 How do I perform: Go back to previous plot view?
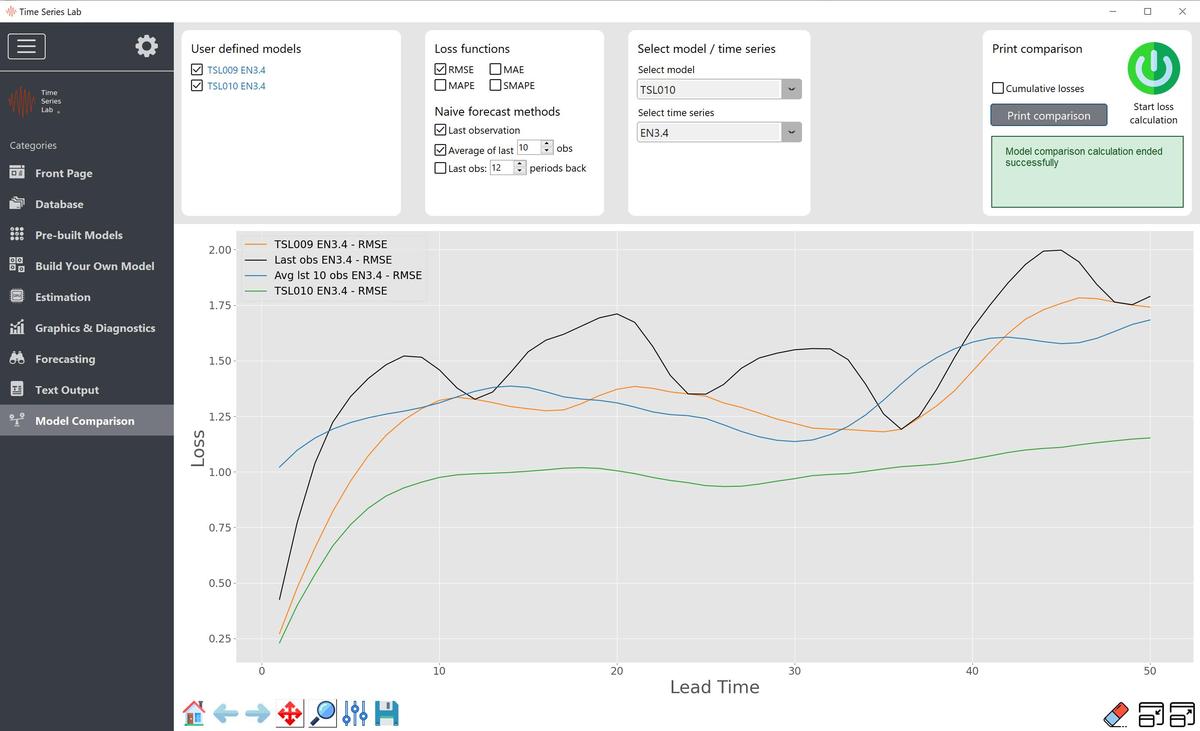pyautogui.click(x=226, y=713)
